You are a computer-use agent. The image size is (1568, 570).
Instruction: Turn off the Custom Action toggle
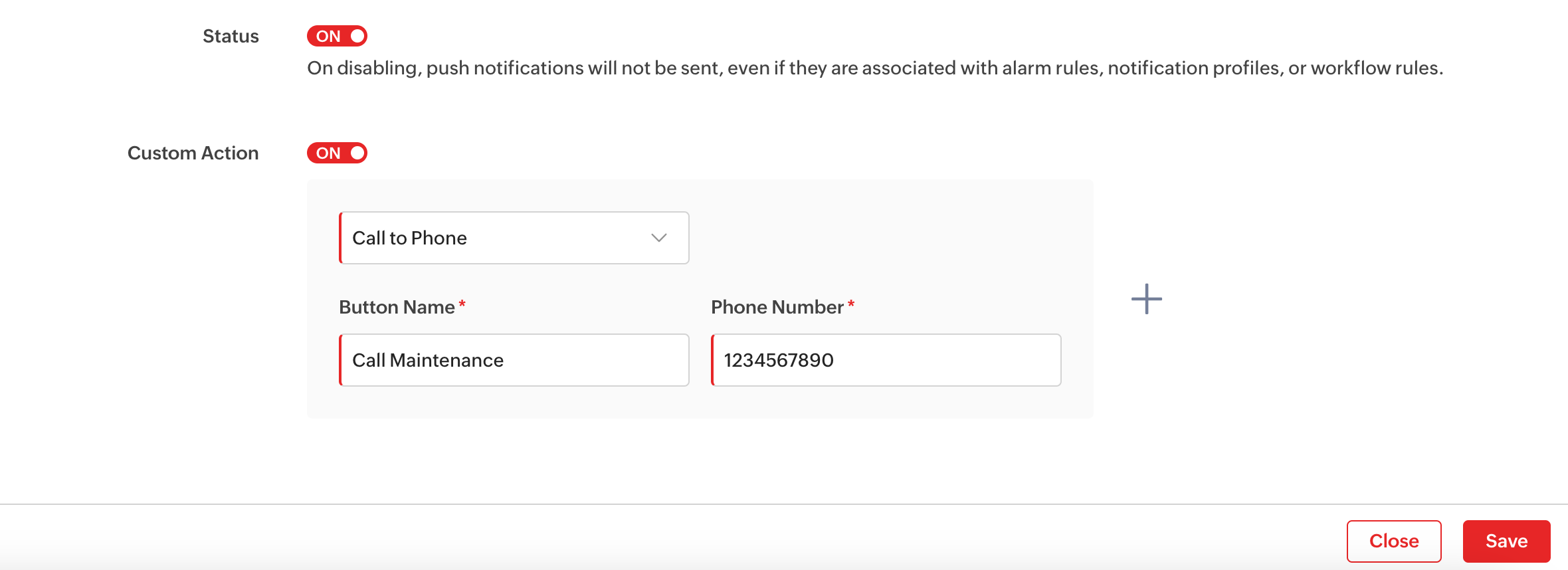click(x=337, y=153)
